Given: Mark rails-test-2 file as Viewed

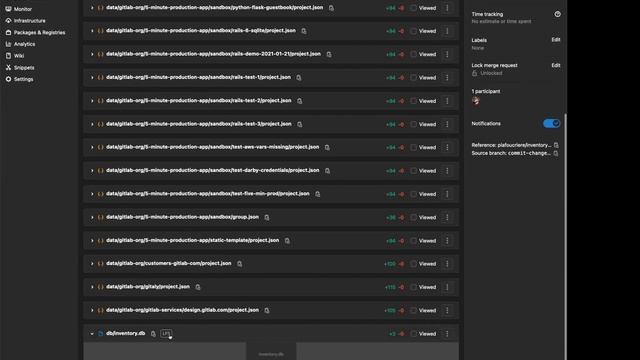Looking at the screenshot, I should click(413, 101).
